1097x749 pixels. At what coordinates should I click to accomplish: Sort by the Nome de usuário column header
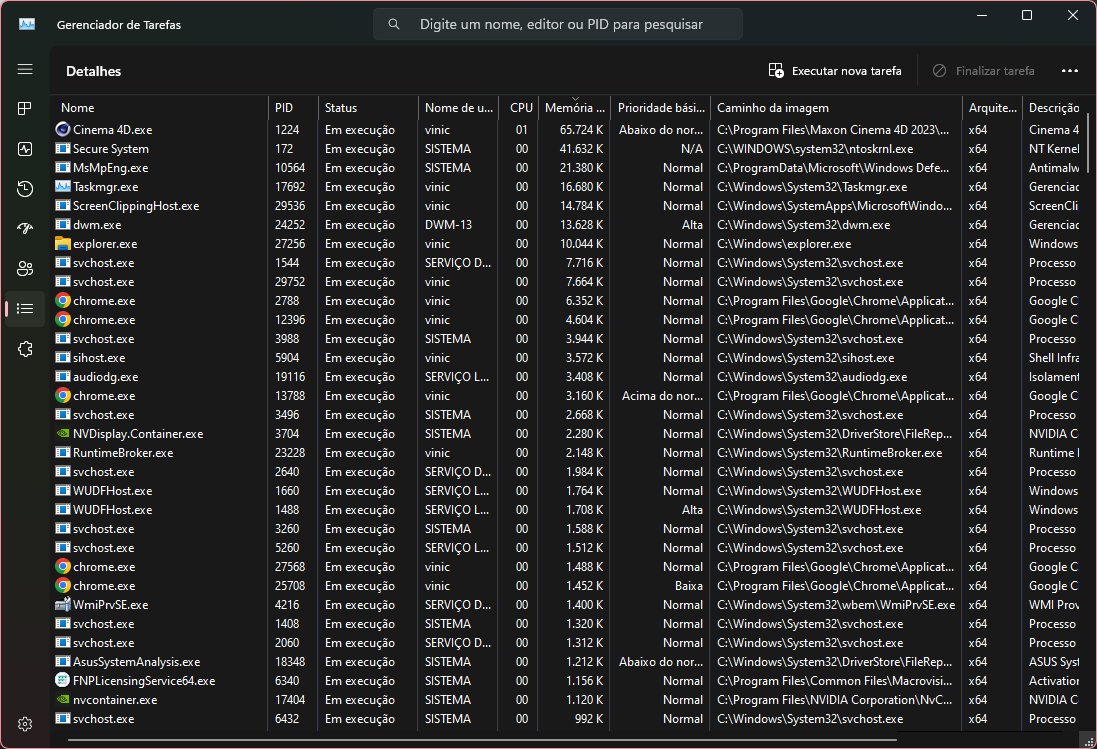point(459,108)
